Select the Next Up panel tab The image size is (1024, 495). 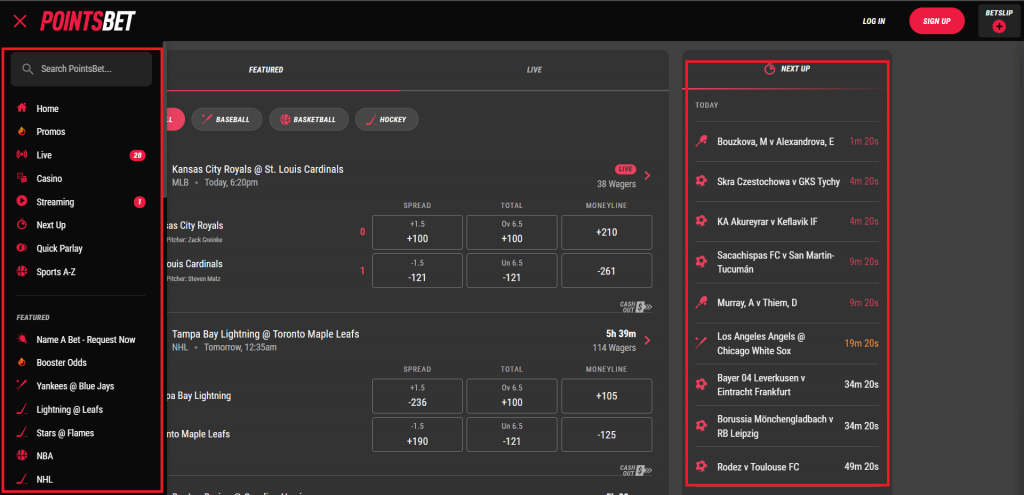(x=787, y=69)
